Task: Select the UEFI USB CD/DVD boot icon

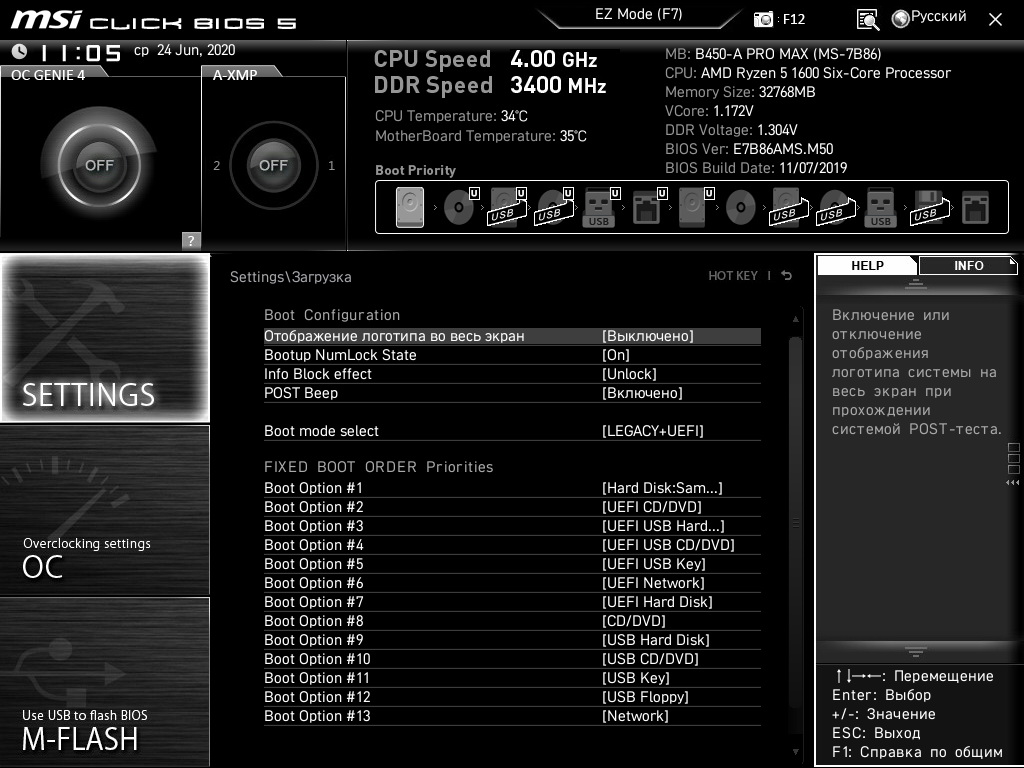Action: (x=554, y=207)
